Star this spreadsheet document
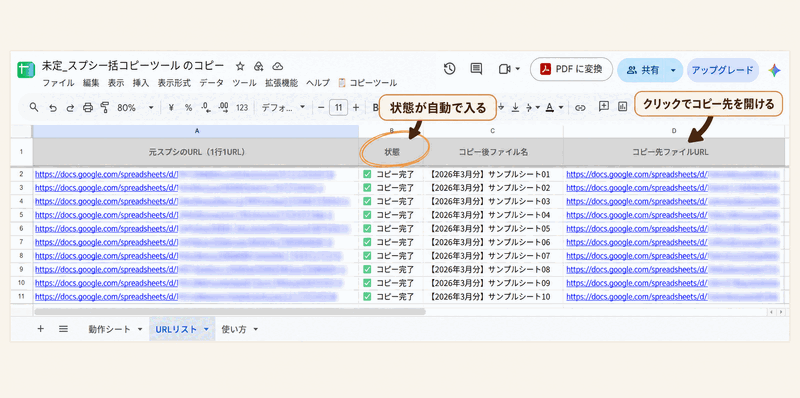 (x=240, y=66)
